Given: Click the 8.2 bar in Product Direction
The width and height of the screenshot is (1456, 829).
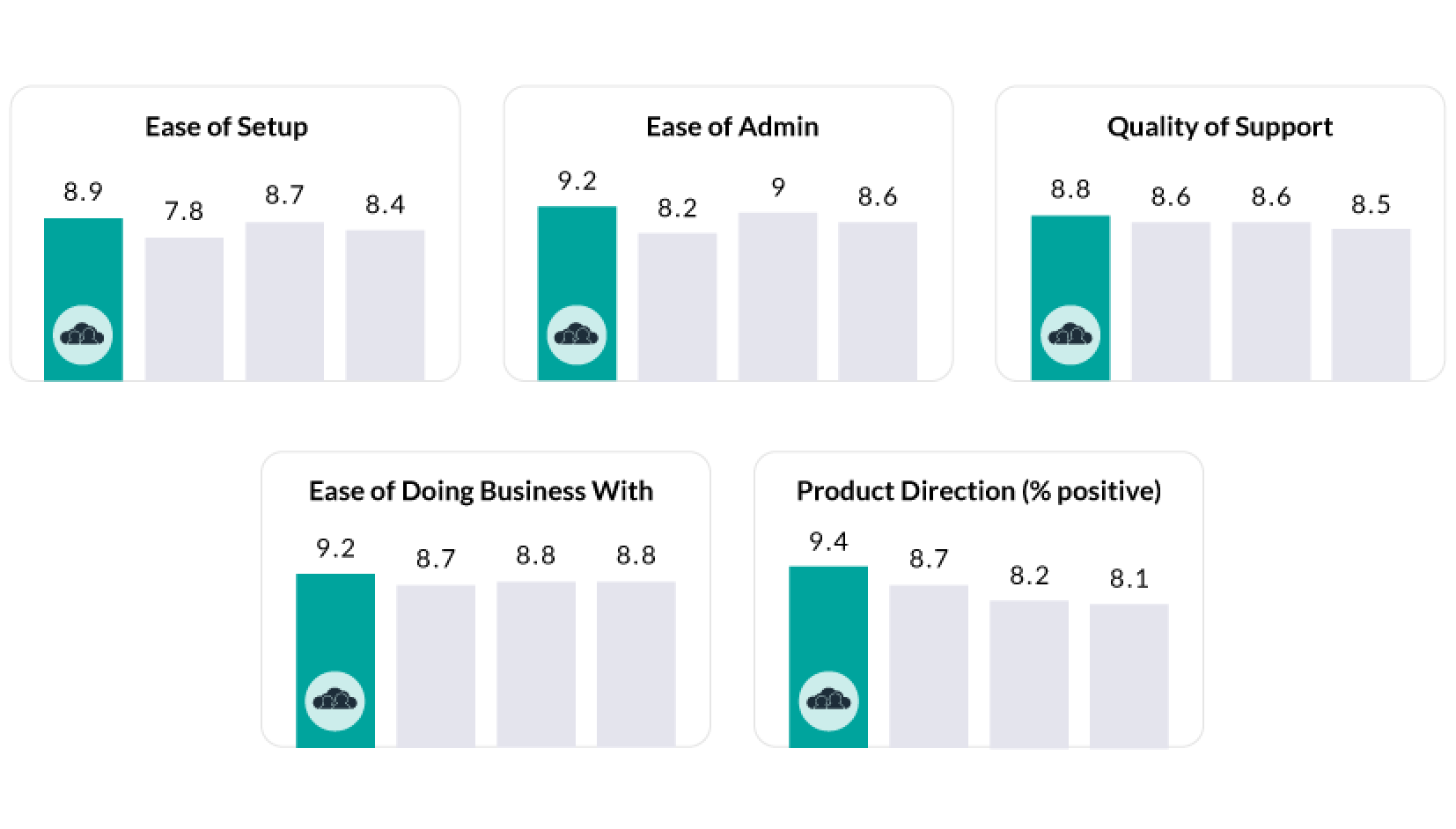Looking at the screenshot, I should 1028,673.
